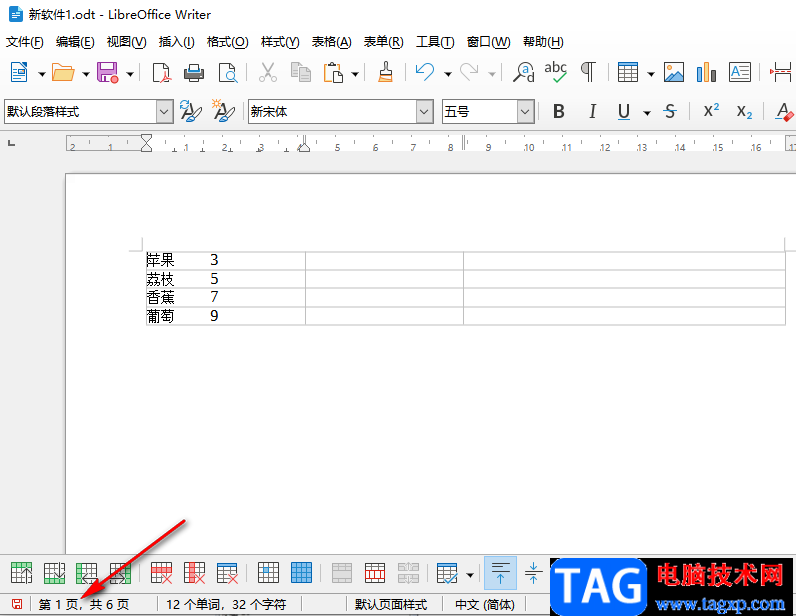Run the abc spelling check

click(555, 73)
